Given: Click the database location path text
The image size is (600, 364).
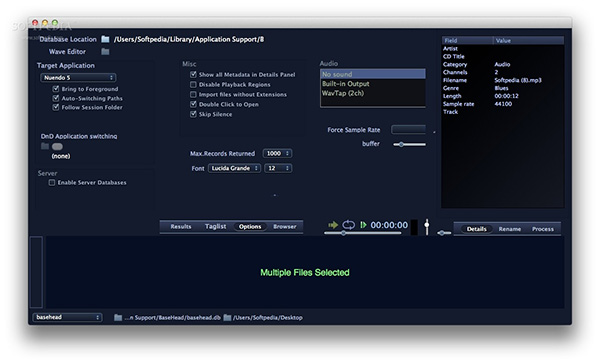Looking at the screenshot, I should click(x=189, y=39).
